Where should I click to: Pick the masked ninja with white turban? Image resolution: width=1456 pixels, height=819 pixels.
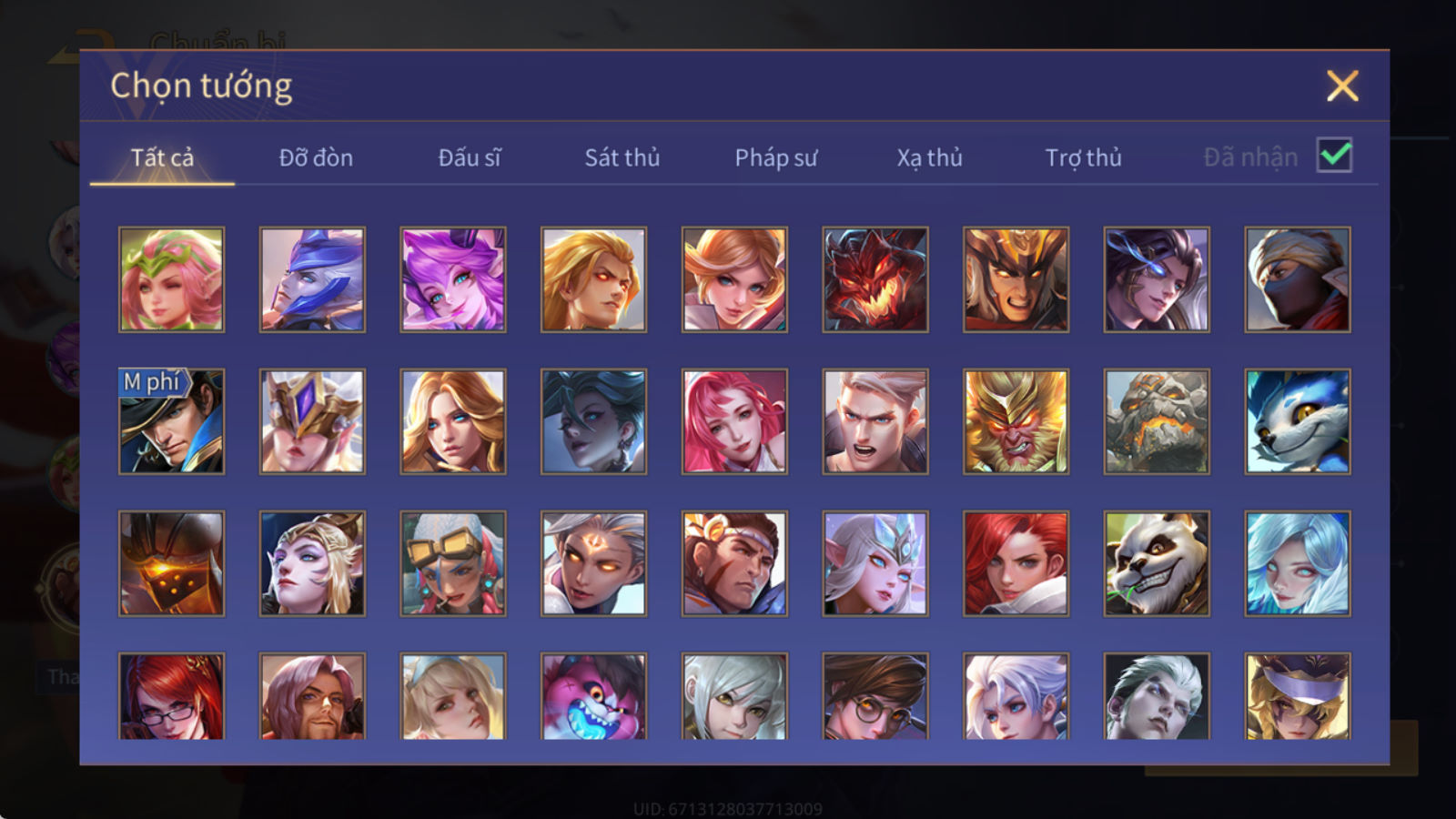1298,279
